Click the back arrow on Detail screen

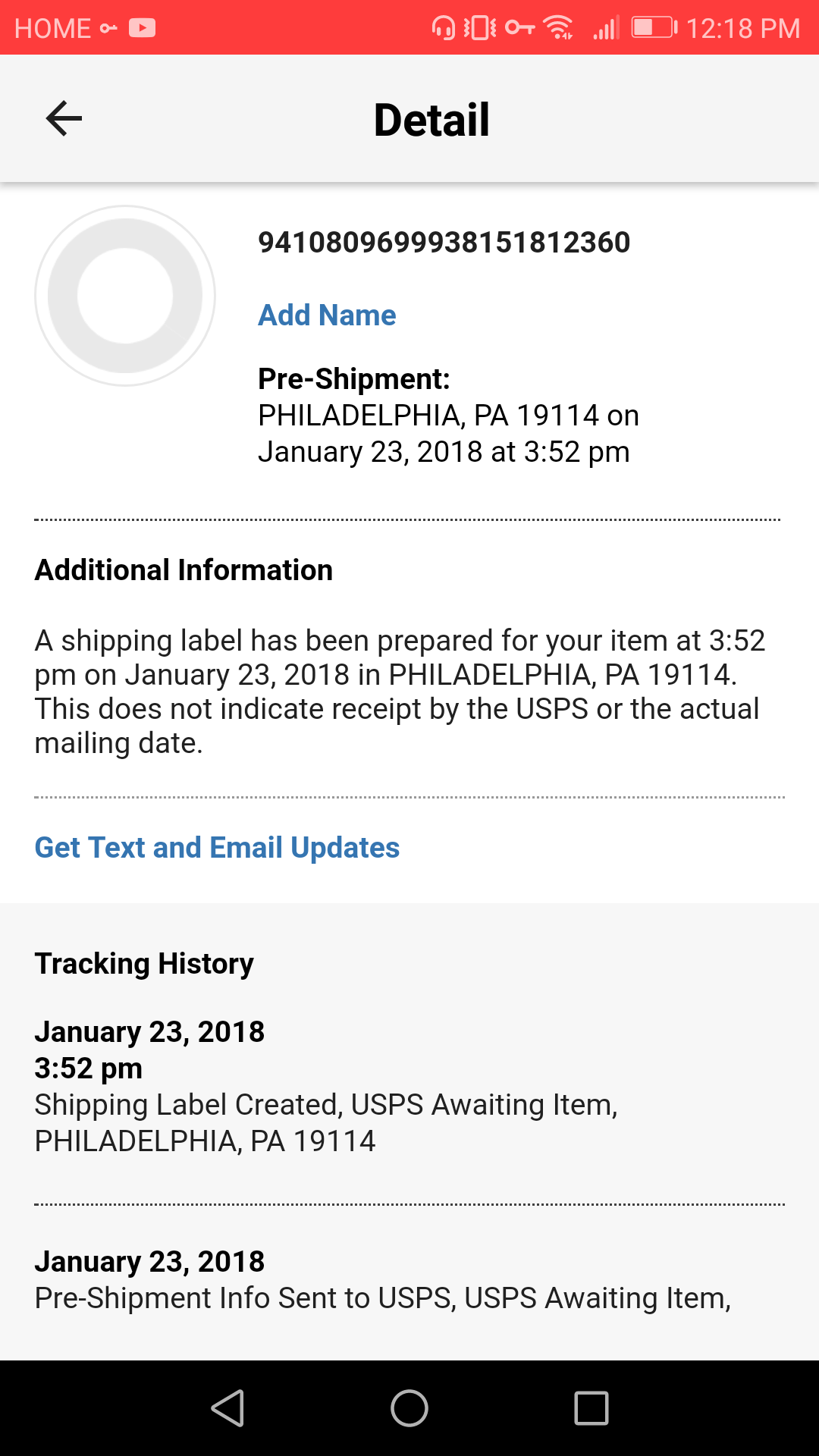(x=63, y=118)
